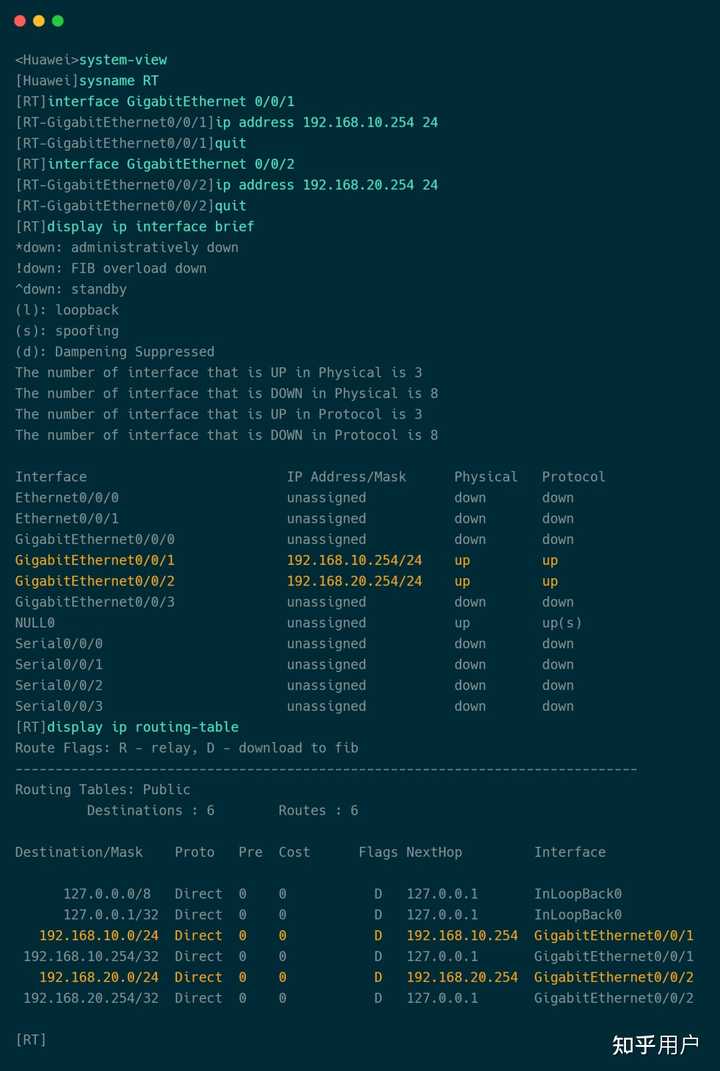Click the Serial0/0/3 interface entry
The image size is (720, 1071).
pos(58,707)
